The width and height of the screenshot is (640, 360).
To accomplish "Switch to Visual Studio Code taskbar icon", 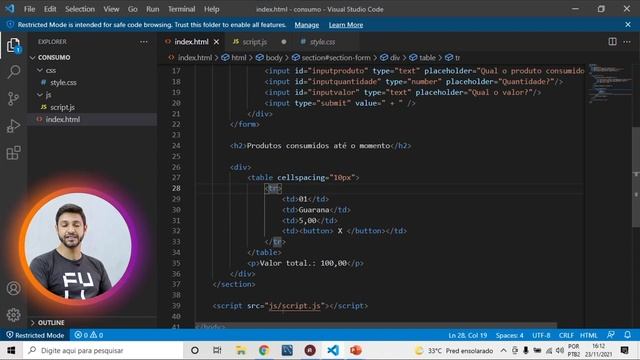I will (x=333, y=350).
